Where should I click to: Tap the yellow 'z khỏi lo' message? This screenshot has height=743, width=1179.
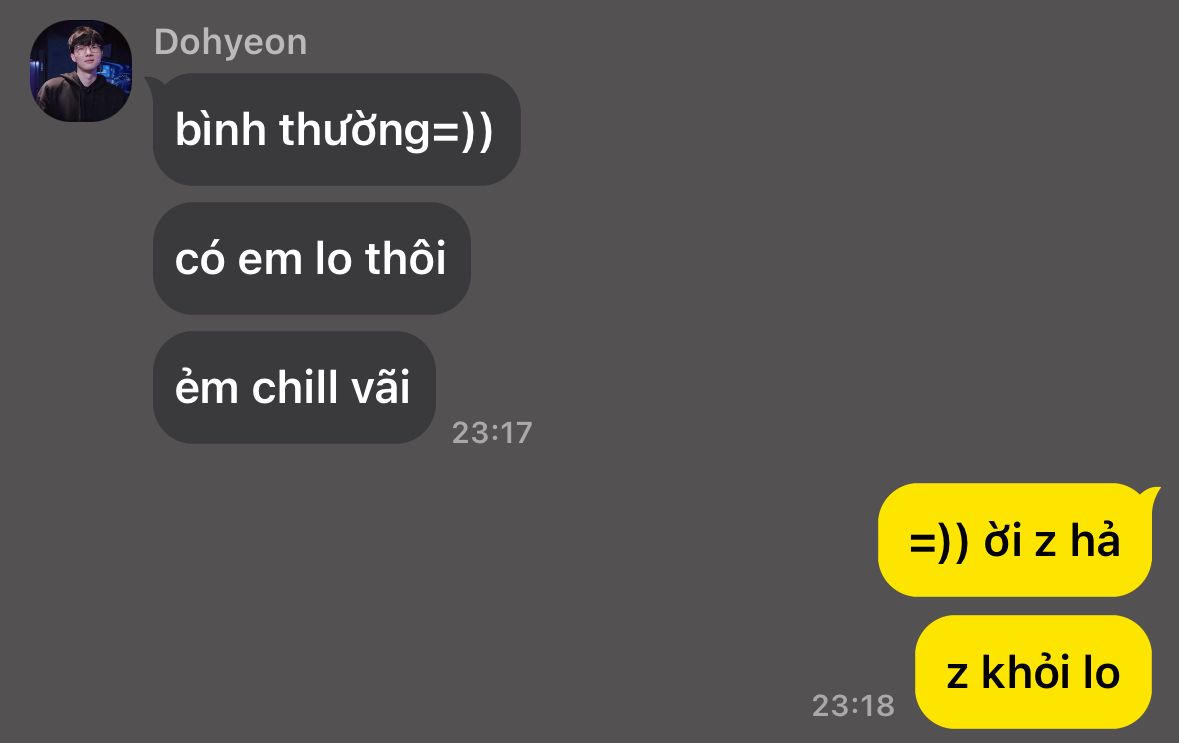1033,672
